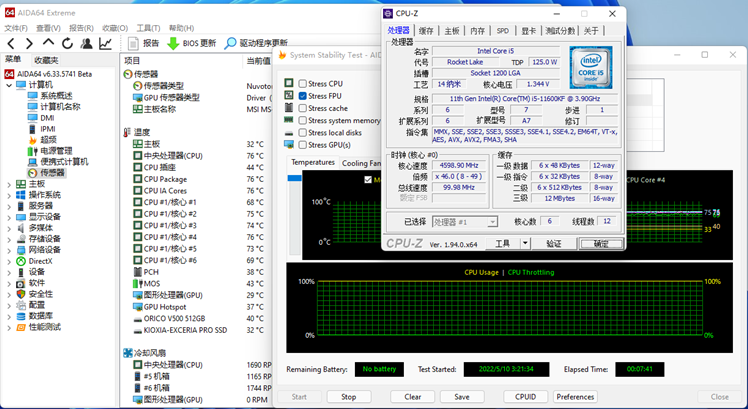
Task: Click the AIDA64 up-level arrow
Action: point(48,42)
